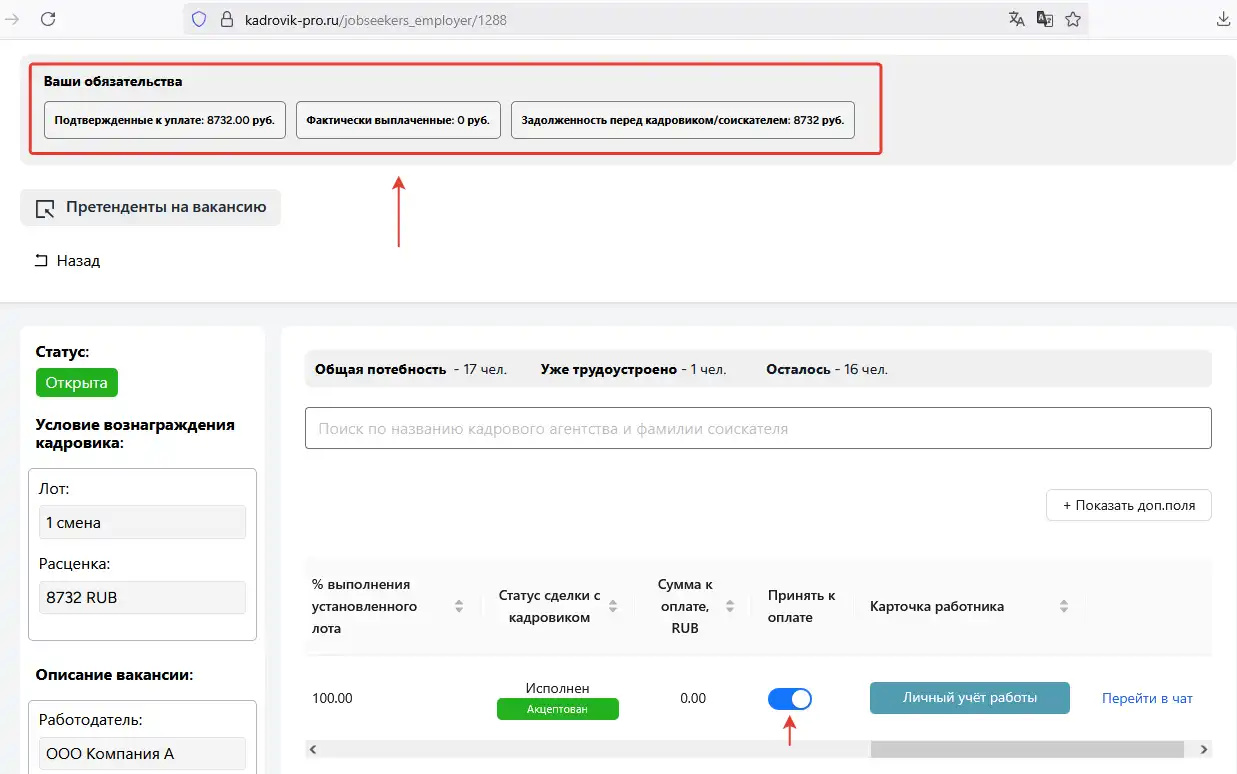Sort by Сумма к оплате column
The width and height of the screenshot is (1237, 774).
point(730,606)
